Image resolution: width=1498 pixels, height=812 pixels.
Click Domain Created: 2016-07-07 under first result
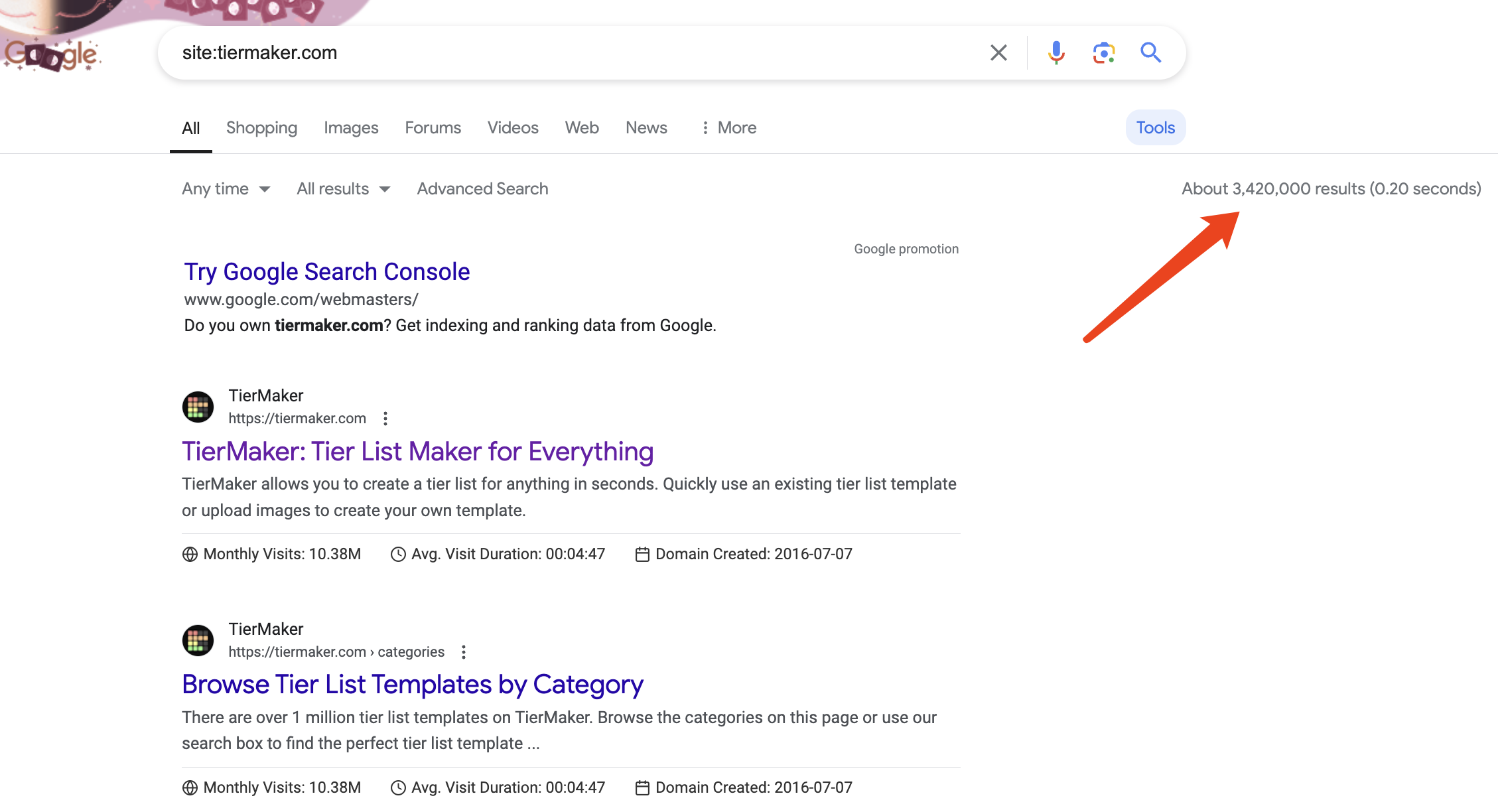pos(744,554)
